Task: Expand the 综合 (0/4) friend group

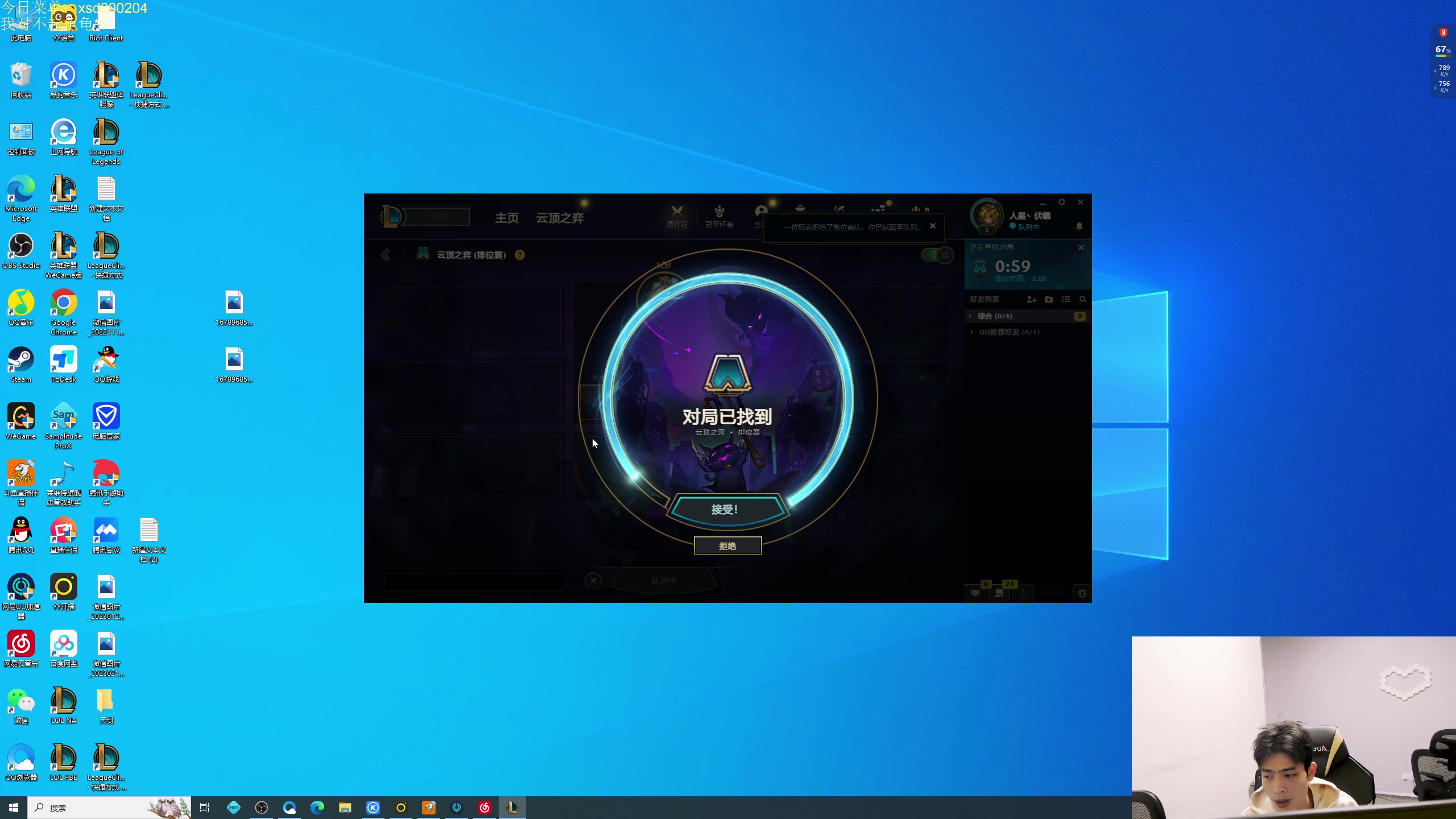Action: click(1027, 316)
